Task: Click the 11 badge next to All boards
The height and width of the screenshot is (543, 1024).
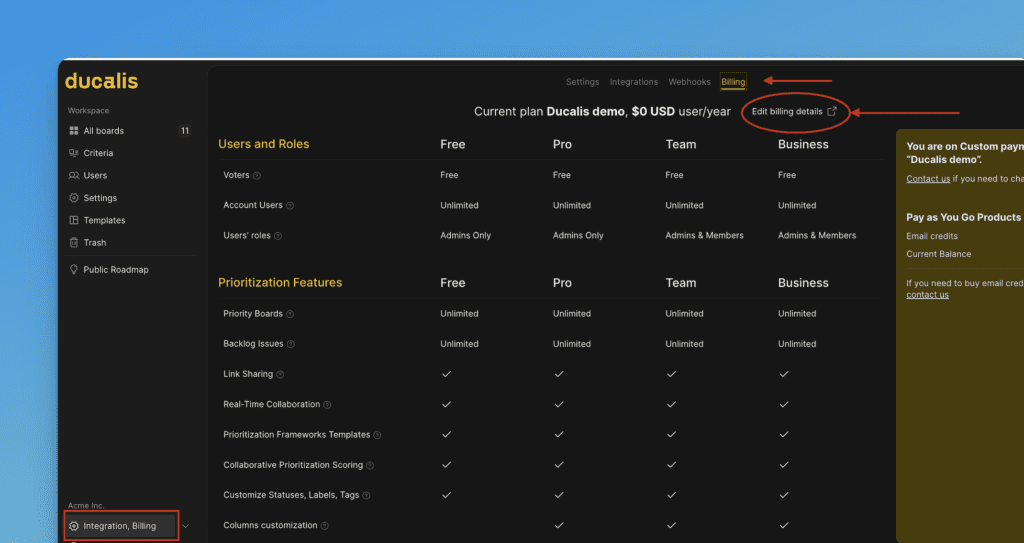Action: tap(184, 131)
